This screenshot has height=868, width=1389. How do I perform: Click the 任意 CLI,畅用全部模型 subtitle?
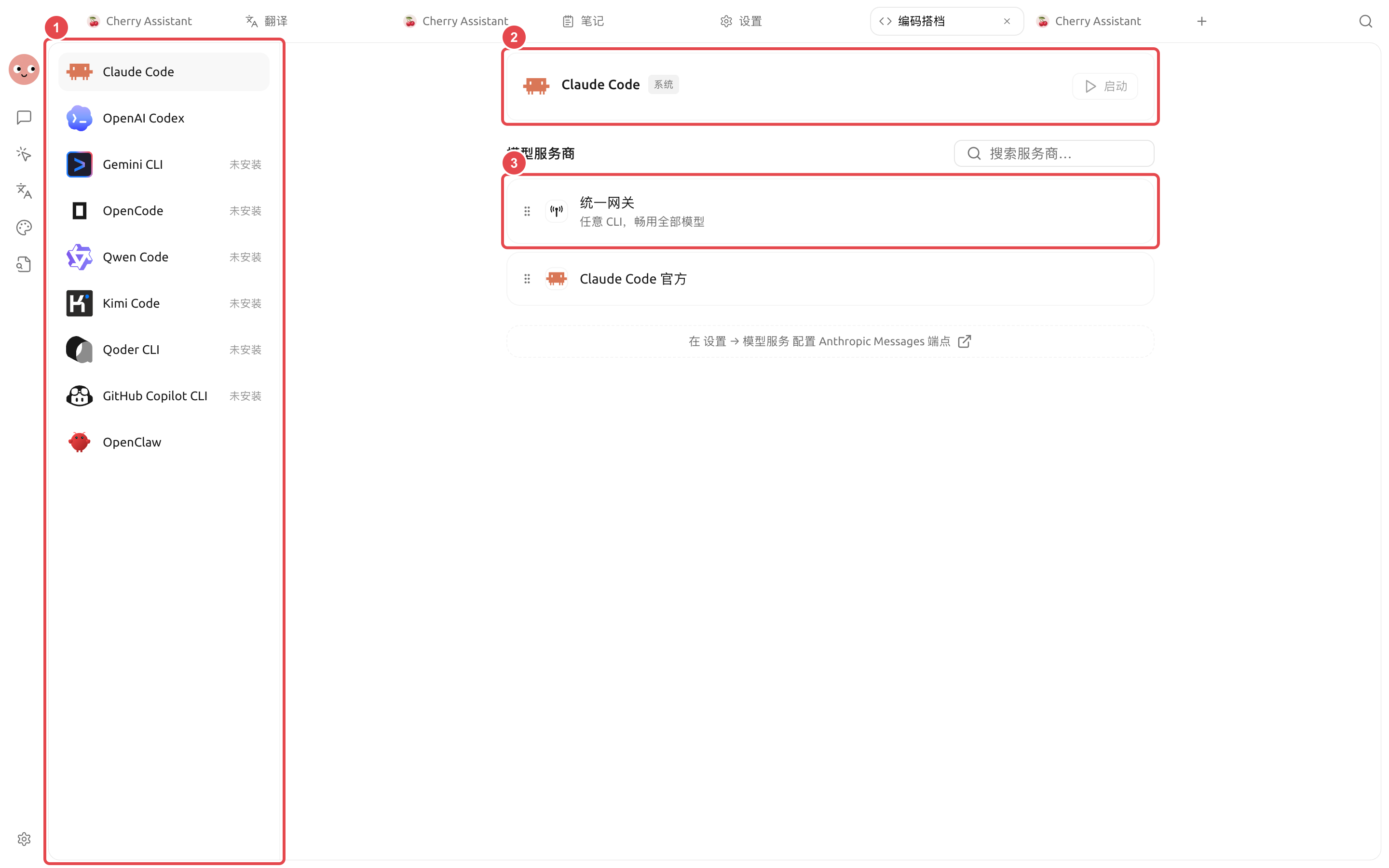click(642, 222)
